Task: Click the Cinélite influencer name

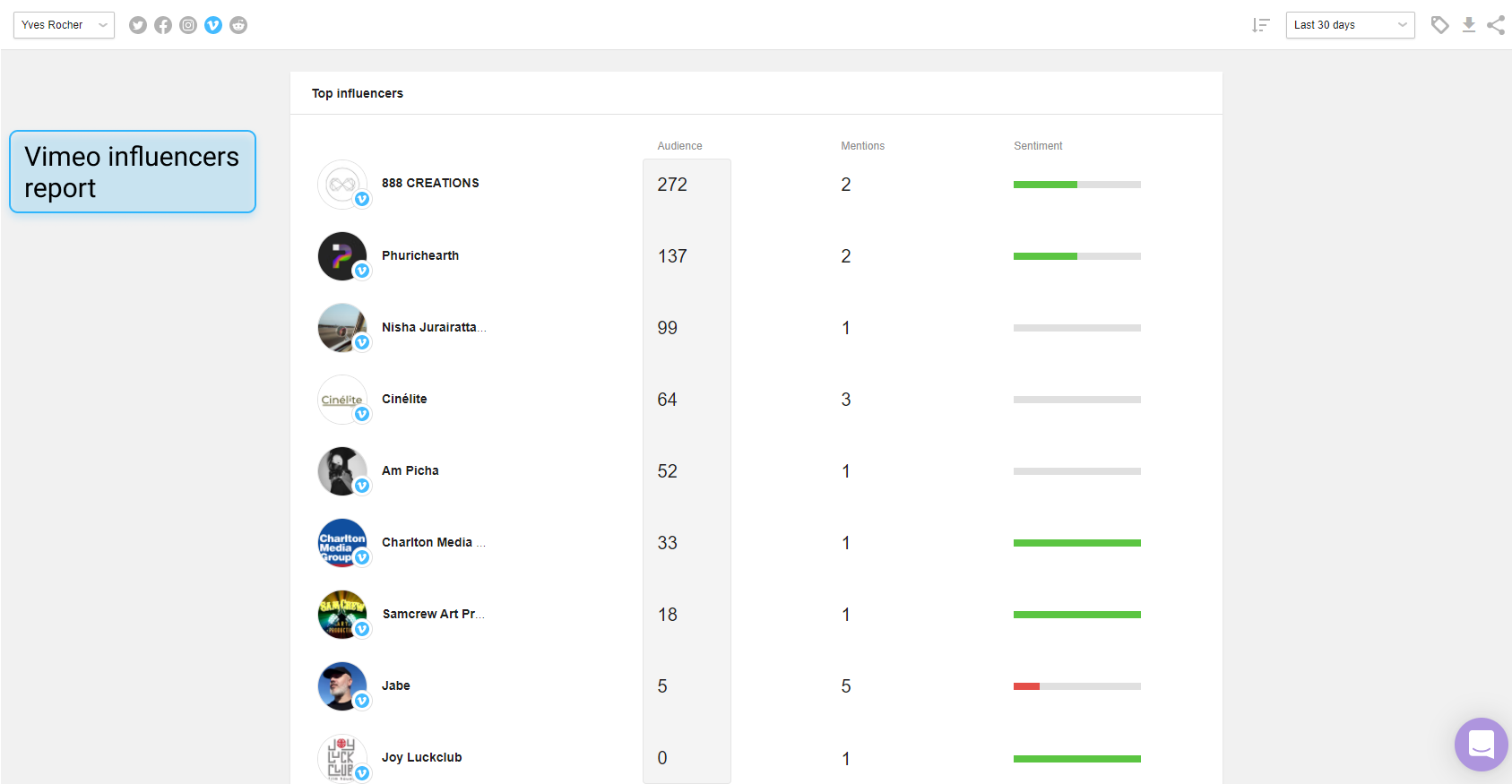Action: tap(404, 399)
